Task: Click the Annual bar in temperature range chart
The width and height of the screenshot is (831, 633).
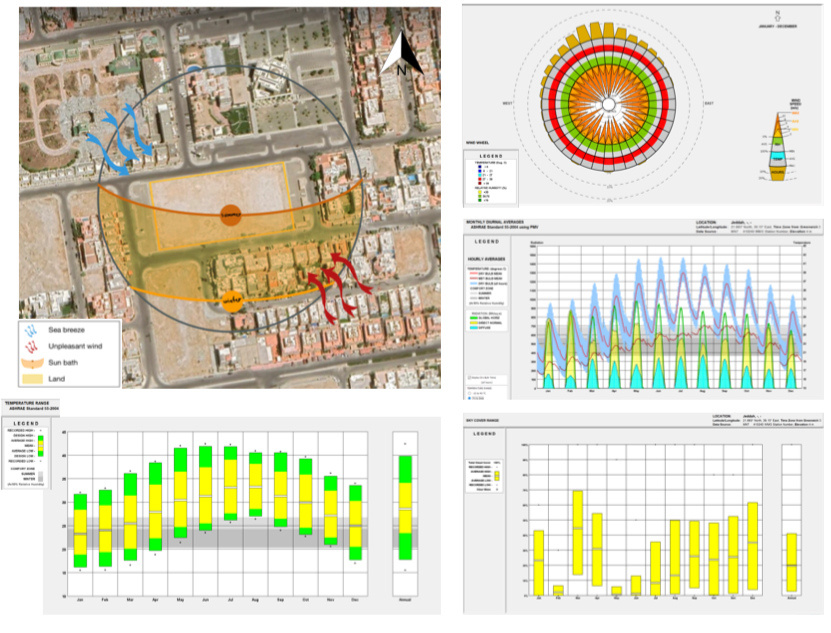Action: (x=405, y=508)
